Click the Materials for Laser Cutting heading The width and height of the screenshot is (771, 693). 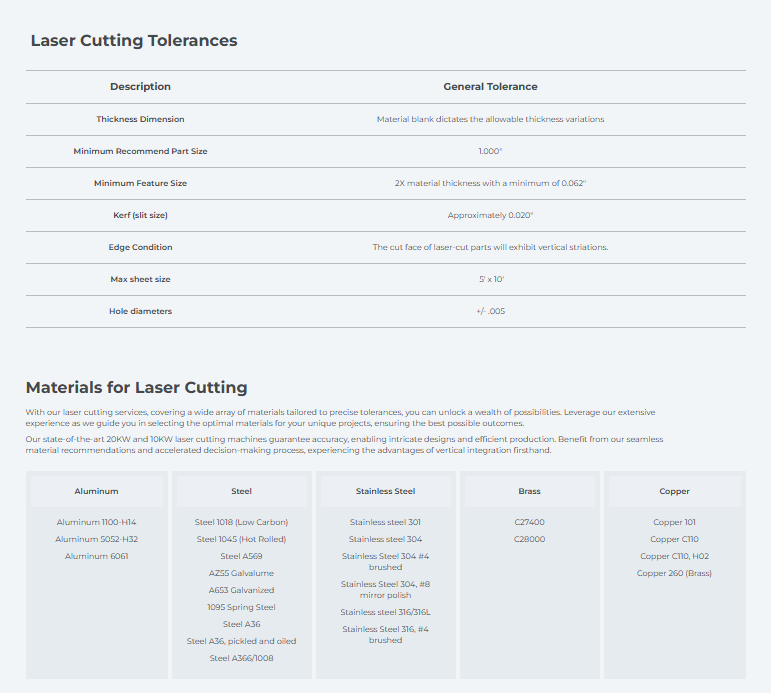pyautogui.click(x=136, y=388)
